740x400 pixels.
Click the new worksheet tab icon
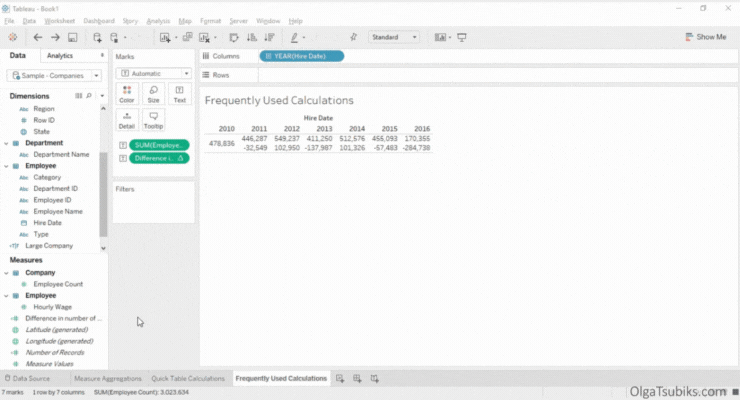[x=341, y=379]
